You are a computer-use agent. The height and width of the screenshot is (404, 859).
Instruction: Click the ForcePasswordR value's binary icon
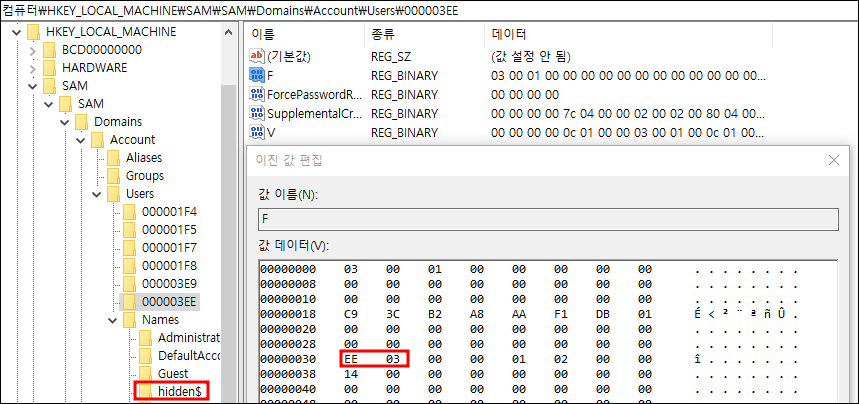pyautogui.click(x=255, y=94)
